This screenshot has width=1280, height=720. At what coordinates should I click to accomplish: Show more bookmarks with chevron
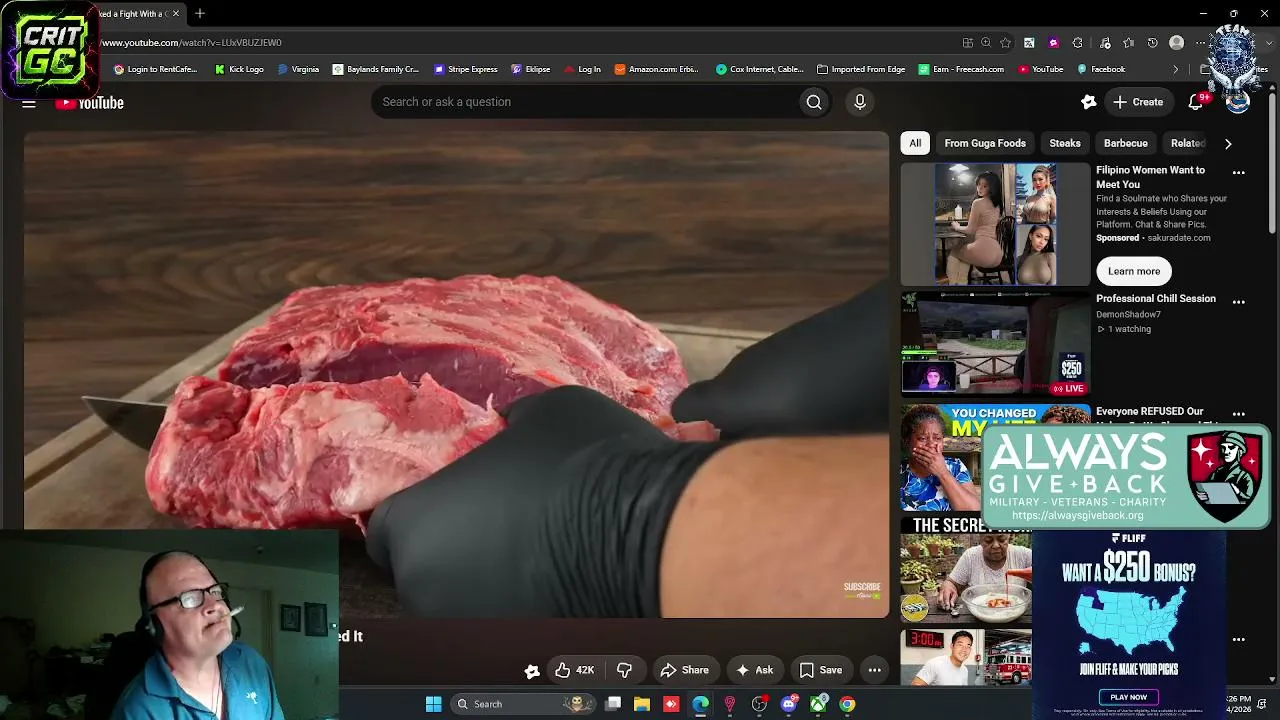coord(1176,70)
